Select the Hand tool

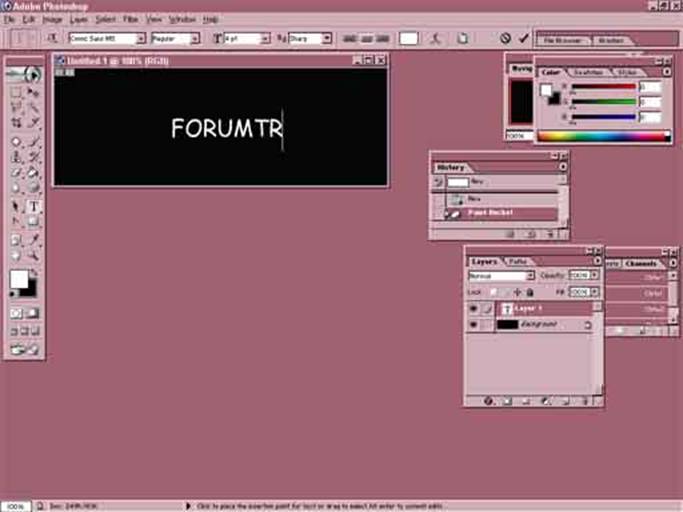[x=16, y=255]
